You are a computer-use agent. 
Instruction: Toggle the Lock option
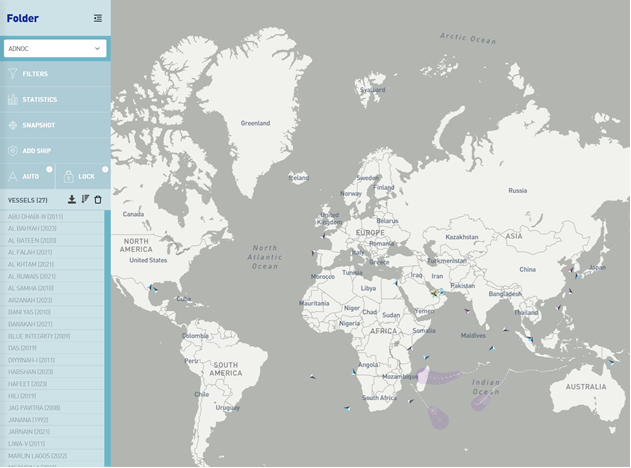pos(83,176)
